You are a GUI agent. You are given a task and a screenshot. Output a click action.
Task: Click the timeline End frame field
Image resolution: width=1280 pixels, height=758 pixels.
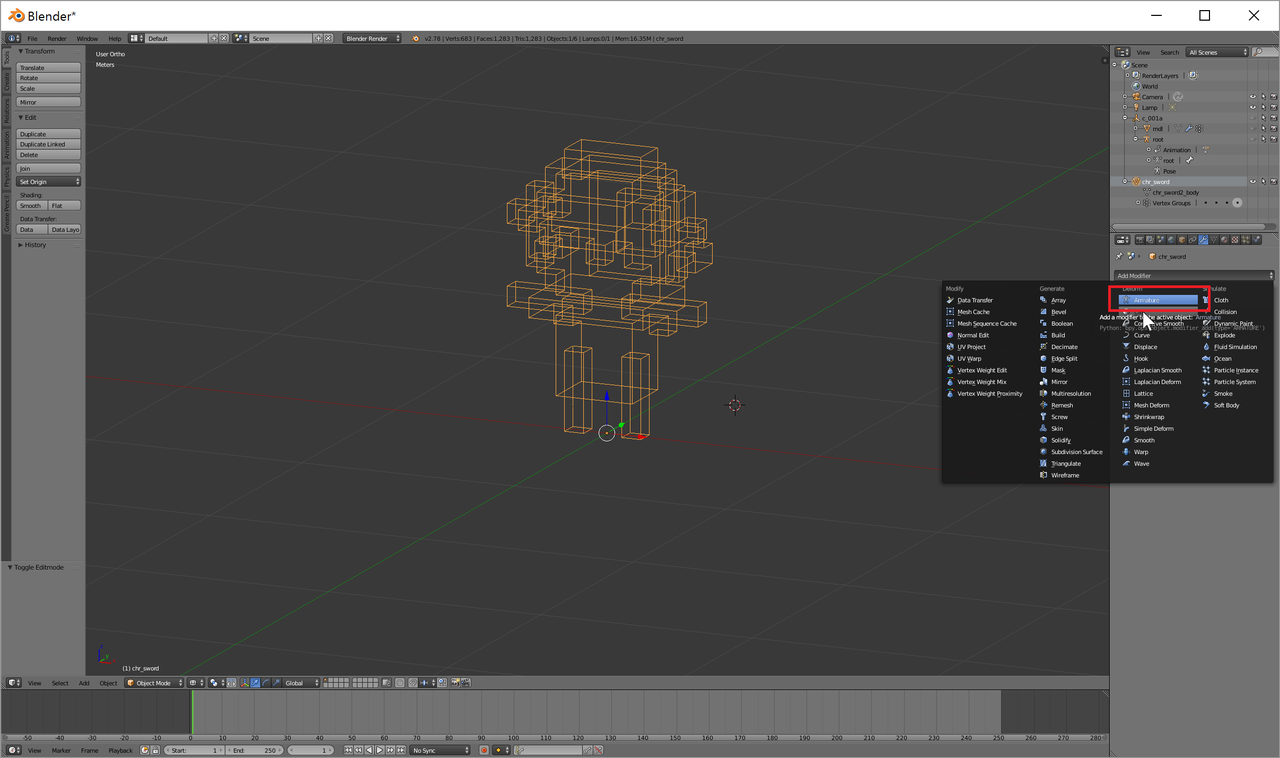tap(254, 750)
